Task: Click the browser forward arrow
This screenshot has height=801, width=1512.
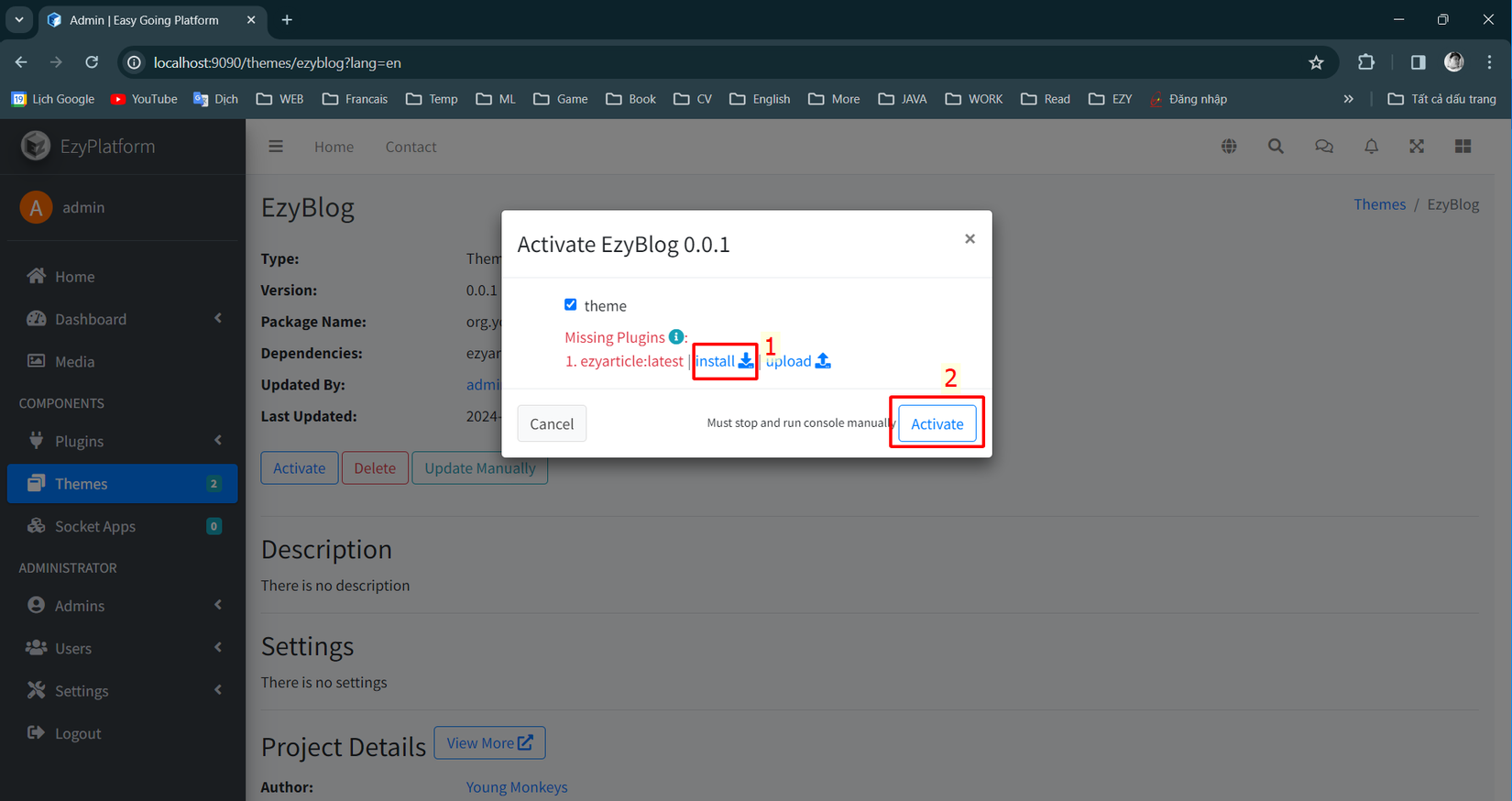Action: pos(56,62)
